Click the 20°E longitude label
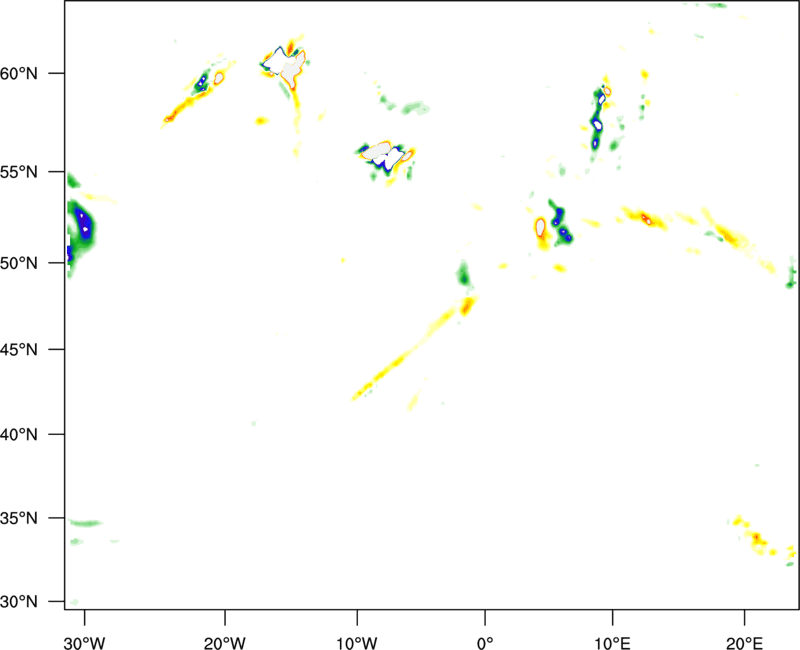The width and height of the screenshot is (800, 650). pos(744,643)
